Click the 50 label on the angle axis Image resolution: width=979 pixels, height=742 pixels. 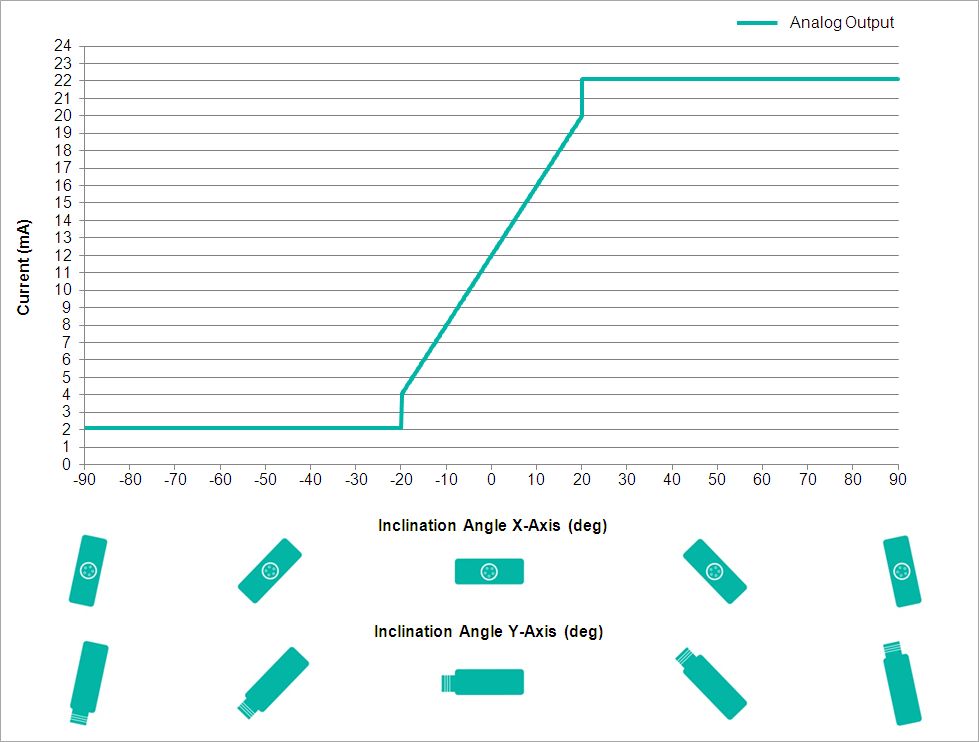pos(717,480)
